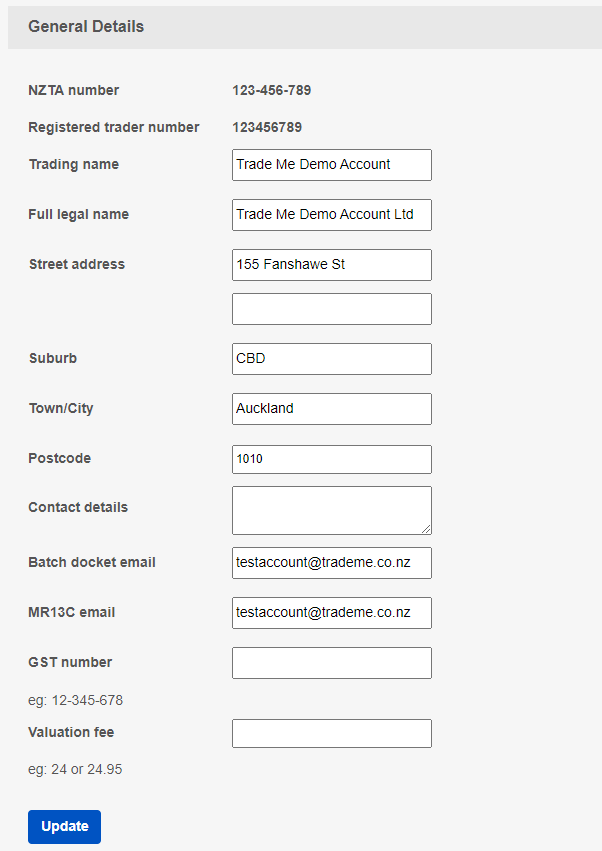The image size is (602, 851).
Task: Click the empty second Street address line
Action: 331,309
